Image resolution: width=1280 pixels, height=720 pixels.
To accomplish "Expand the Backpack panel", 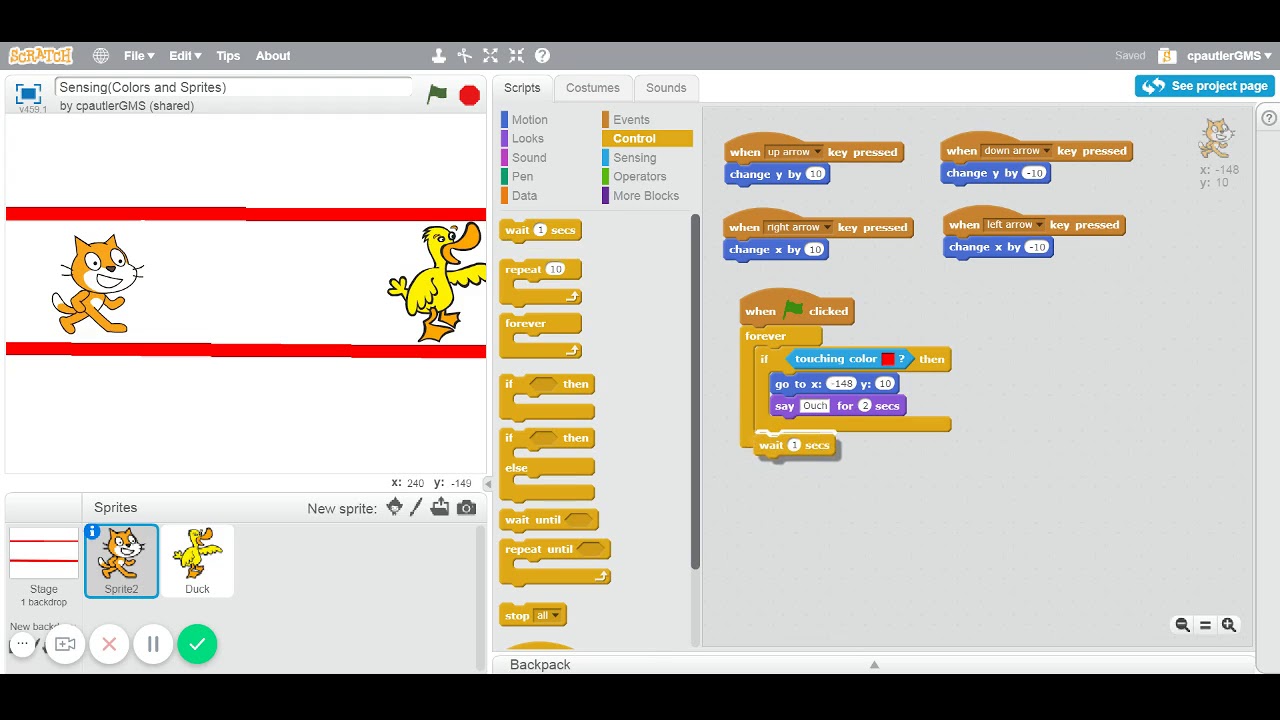I will (x=873, y=664).
